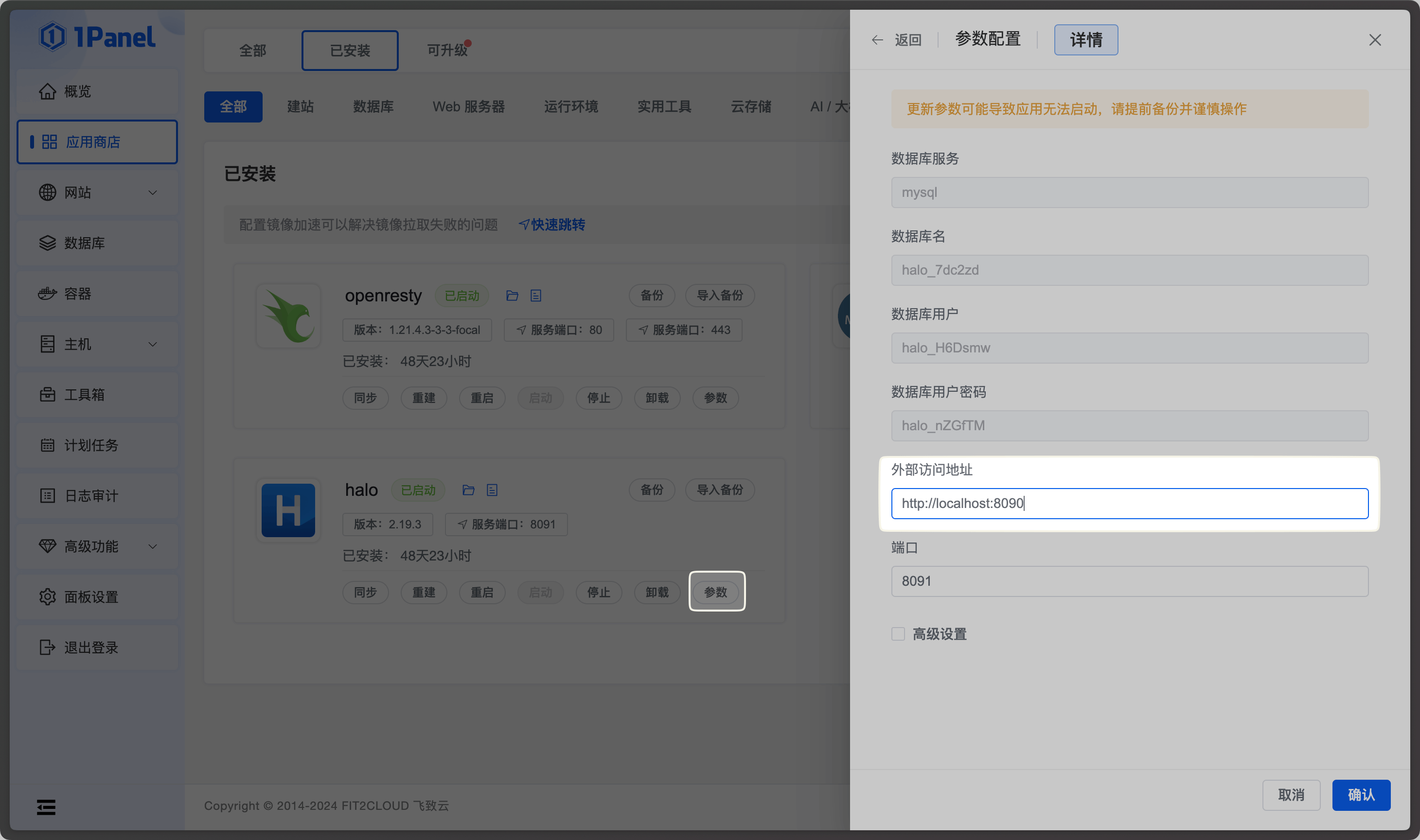The image size is (1420, 840).
Task: Click the back arrow in parameter panel
Action: [877, 40]
